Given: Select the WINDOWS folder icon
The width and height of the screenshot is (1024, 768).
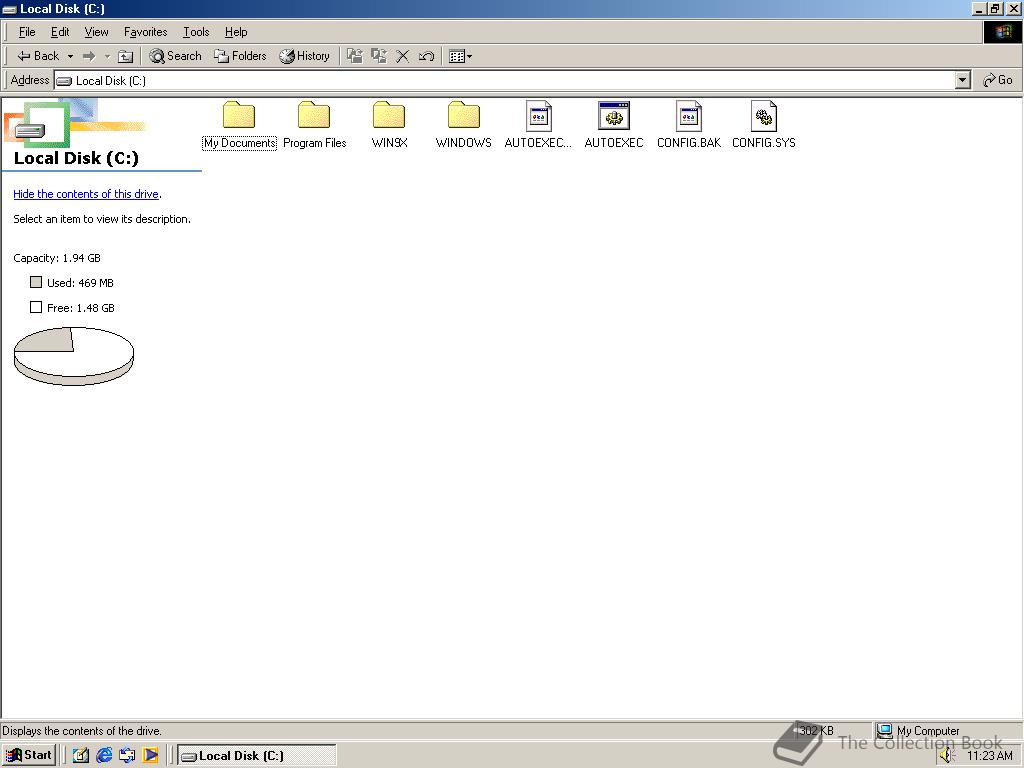Looking at the screenshot, I should [x=464, y=116].
